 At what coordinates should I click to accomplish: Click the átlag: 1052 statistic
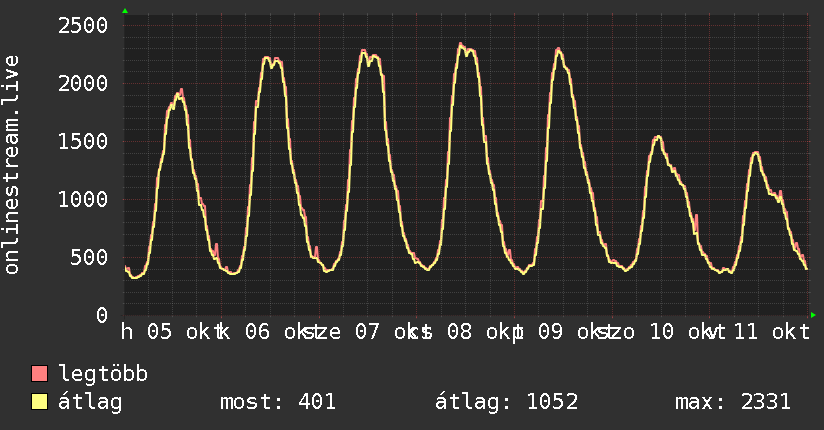click(506, 402)
